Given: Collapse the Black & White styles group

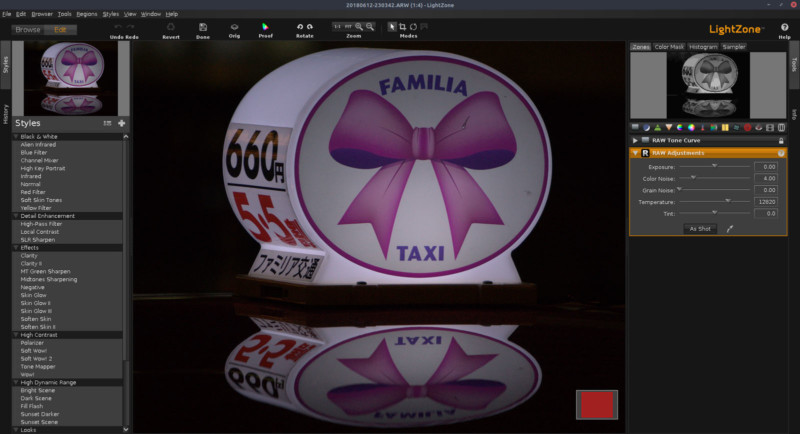Looking at the screenshot, I should (x=16, y=137).
